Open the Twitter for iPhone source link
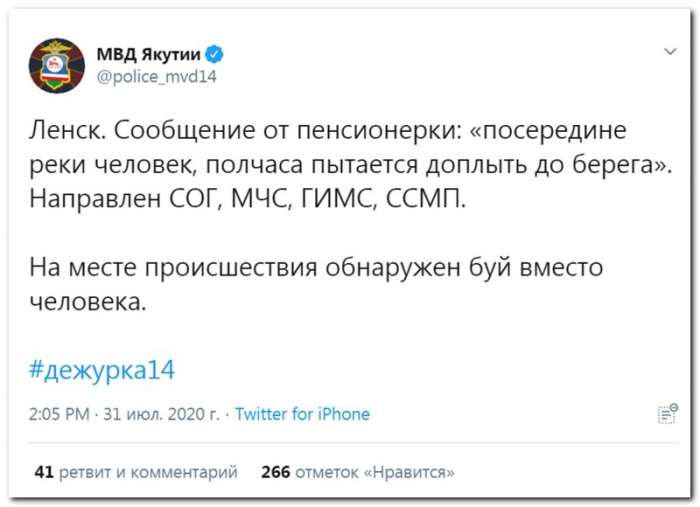 (x=302, y=414)
